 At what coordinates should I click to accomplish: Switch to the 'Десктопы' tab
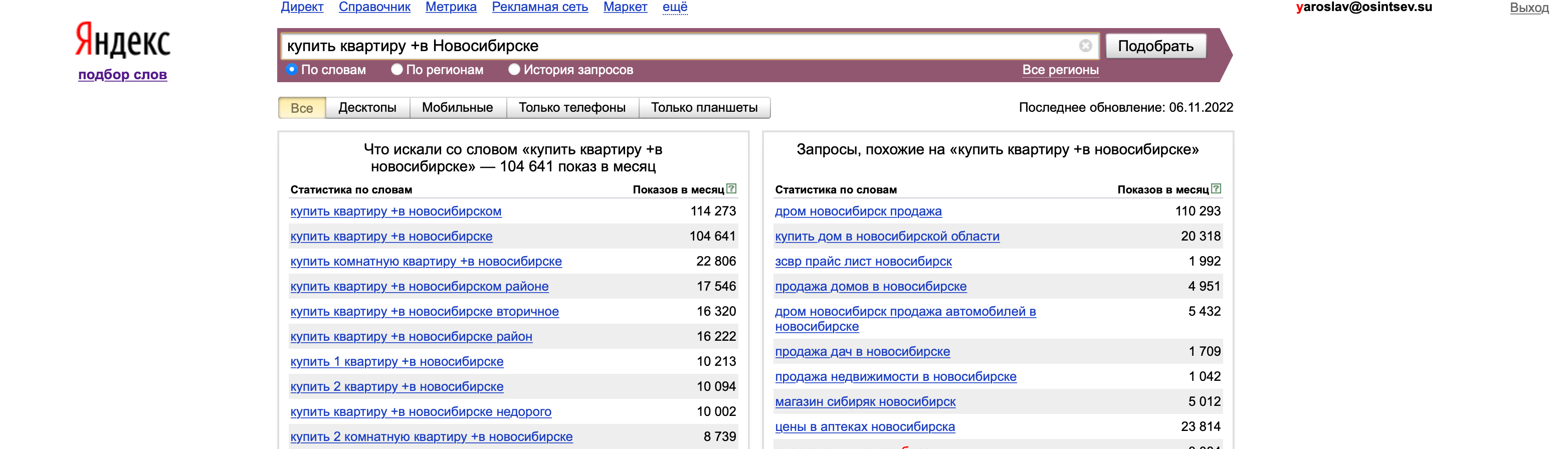(x=367, y=108)
